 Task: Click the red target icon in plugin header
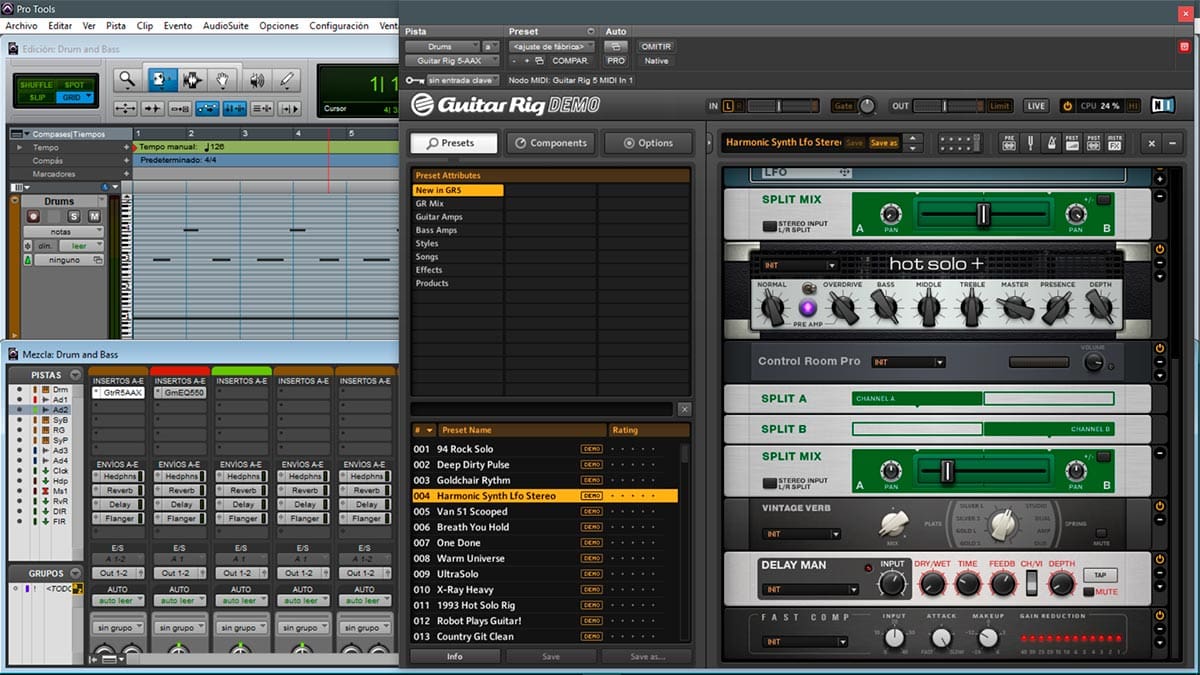pos(1186,46)
